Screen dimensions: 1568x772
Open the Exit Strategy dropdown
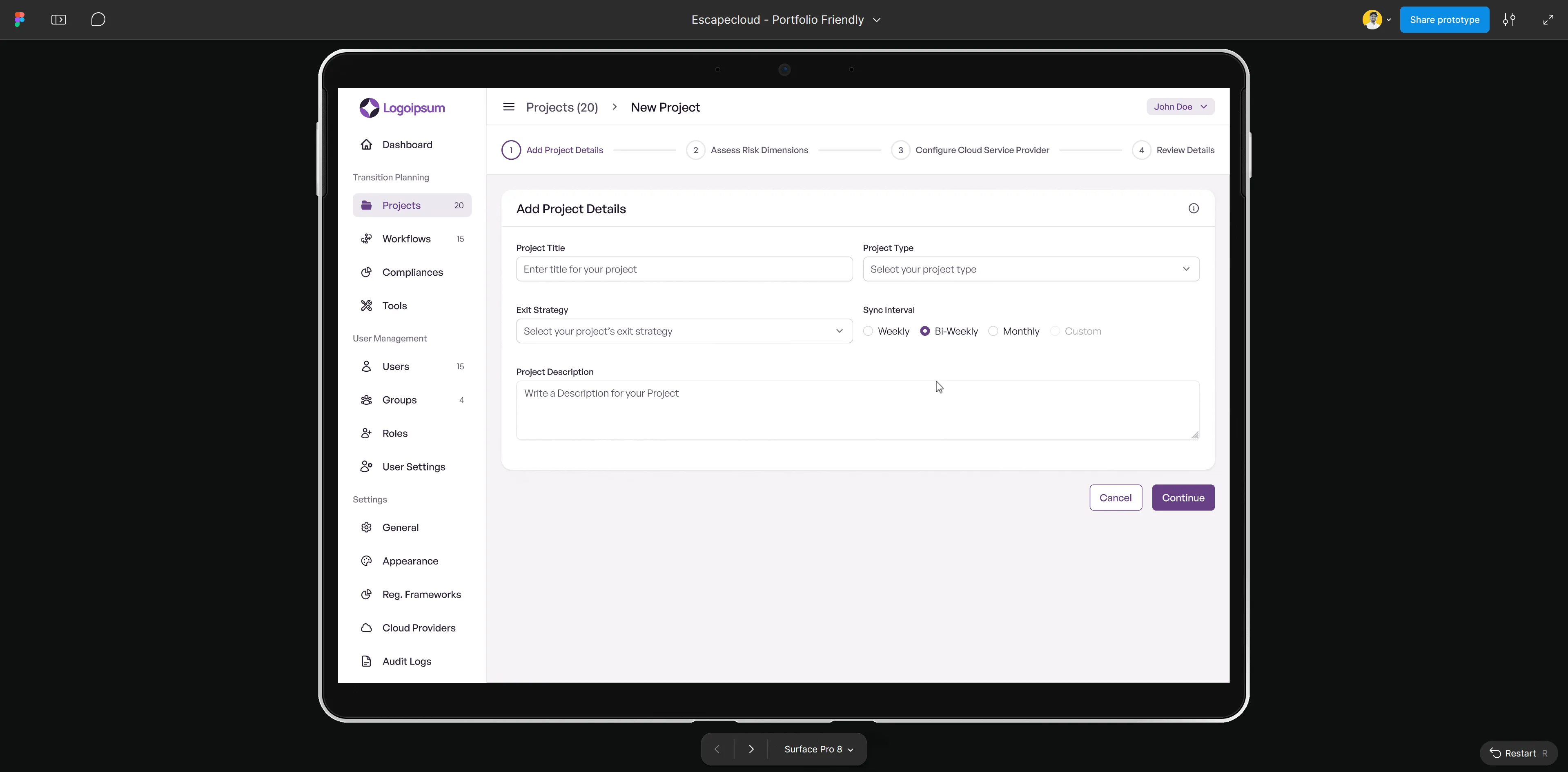pyautogui.click(x=684, y=331)
